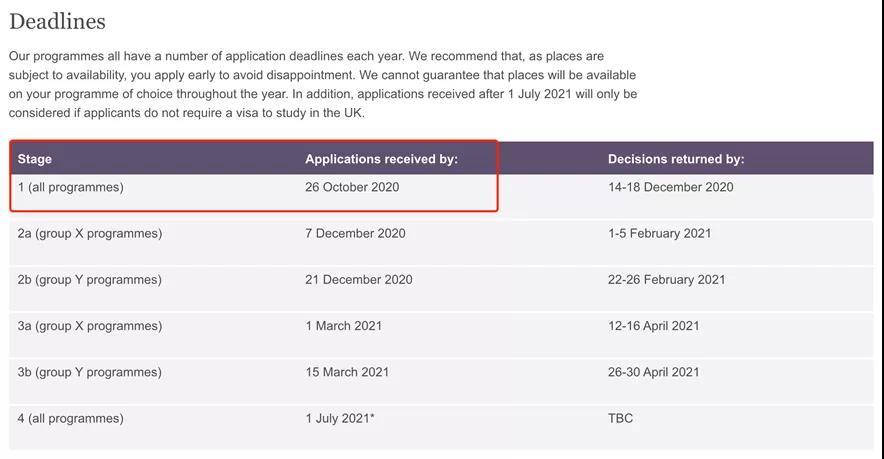Click the 1 July 2021* deadline cell

point(340,418)
